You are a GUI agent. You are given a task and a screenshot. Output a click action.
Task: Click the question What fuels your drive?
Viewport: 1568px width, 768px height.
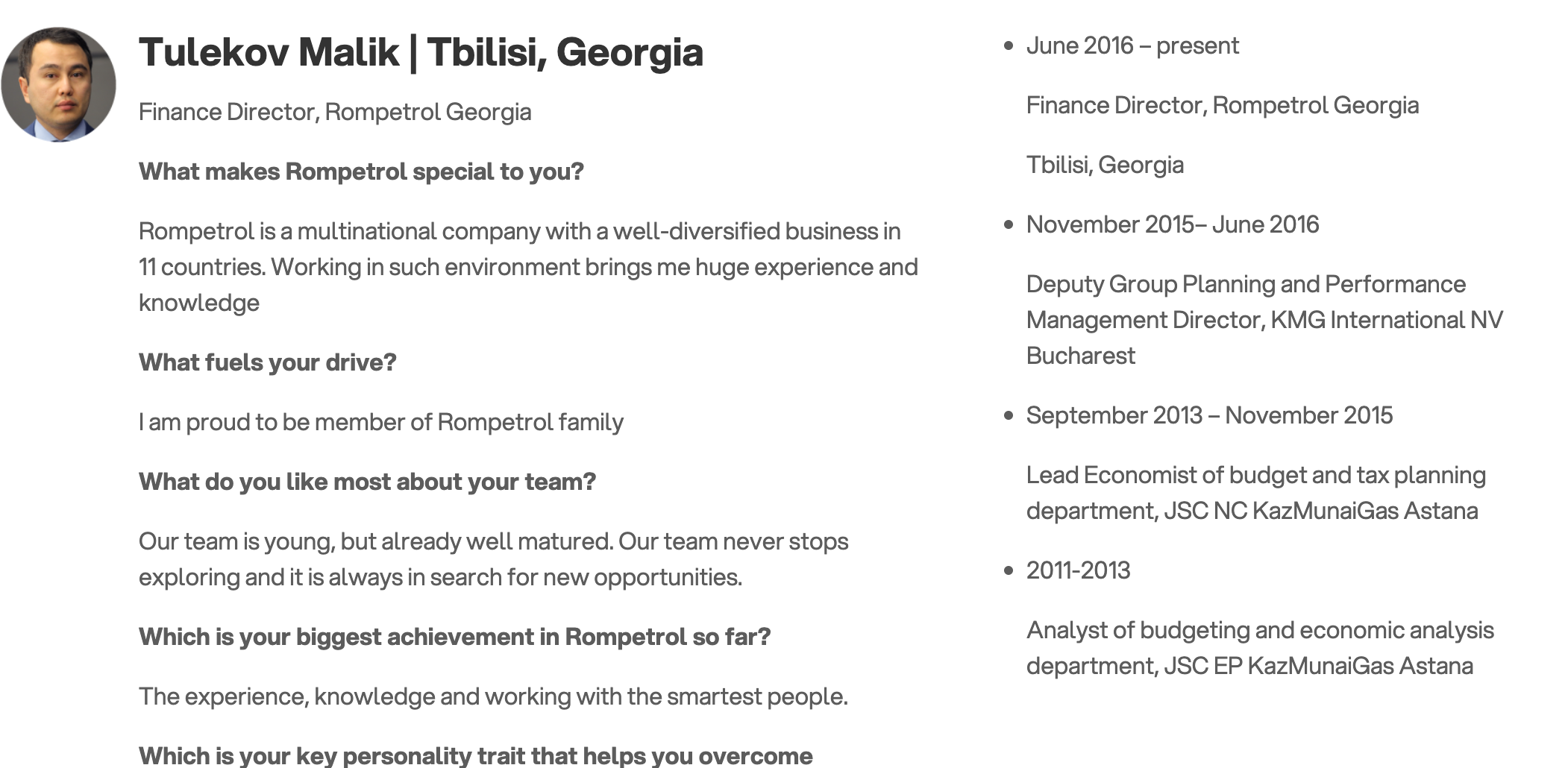(x=267, y=362)
